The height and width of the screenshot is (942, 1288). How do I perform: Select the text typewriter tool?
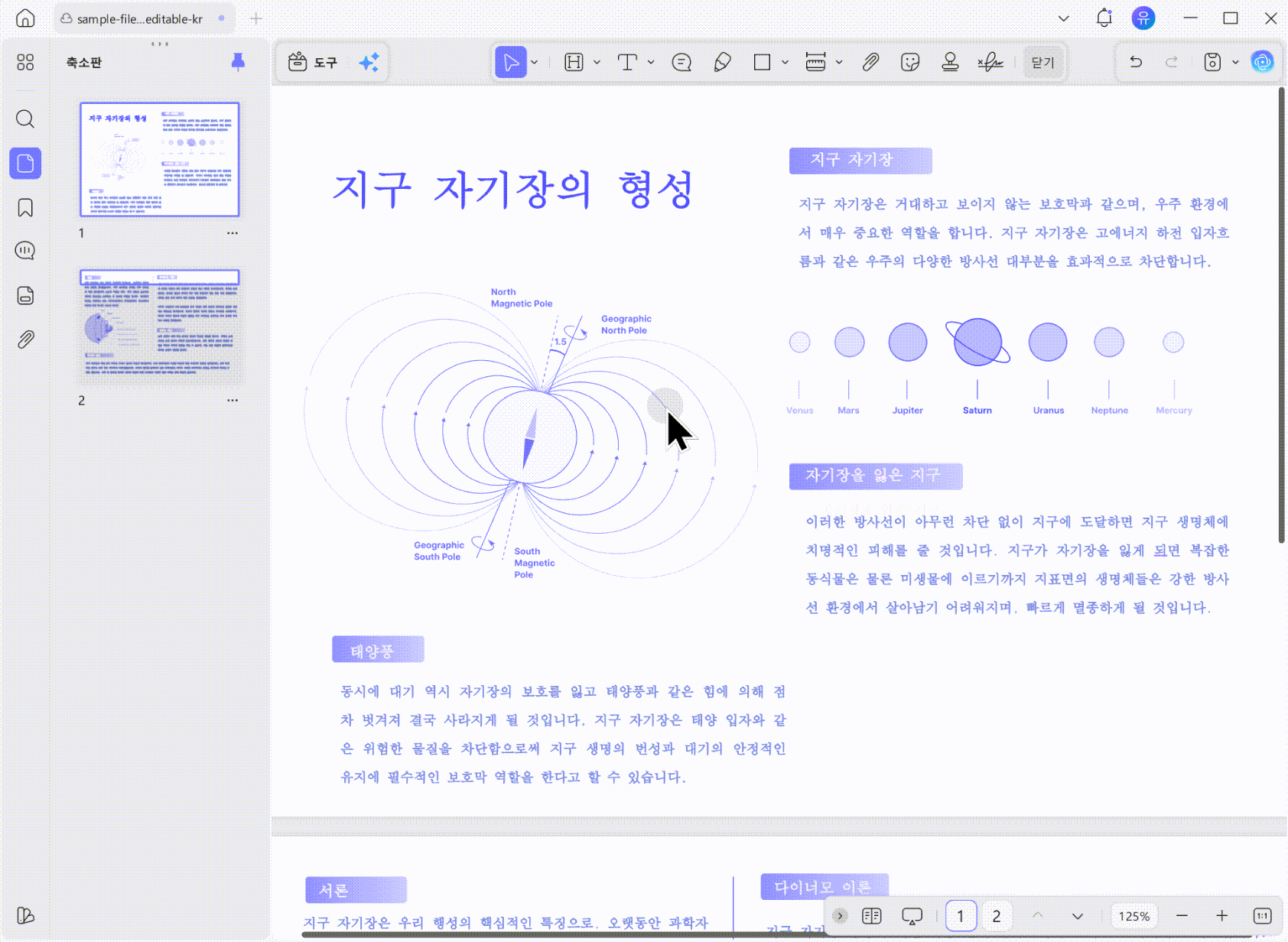pyautogui.click(x=627, y=62)
